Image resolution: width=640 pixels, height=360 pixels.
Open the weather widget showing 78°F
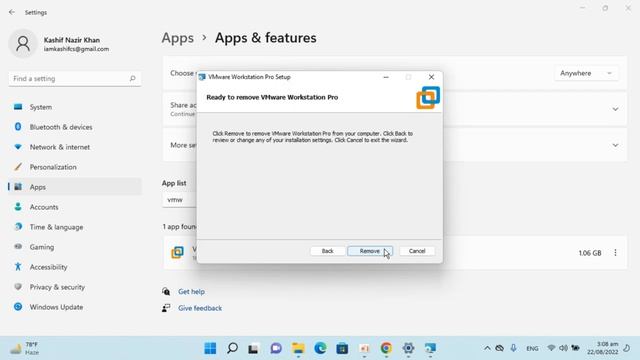tap(24, 348)
